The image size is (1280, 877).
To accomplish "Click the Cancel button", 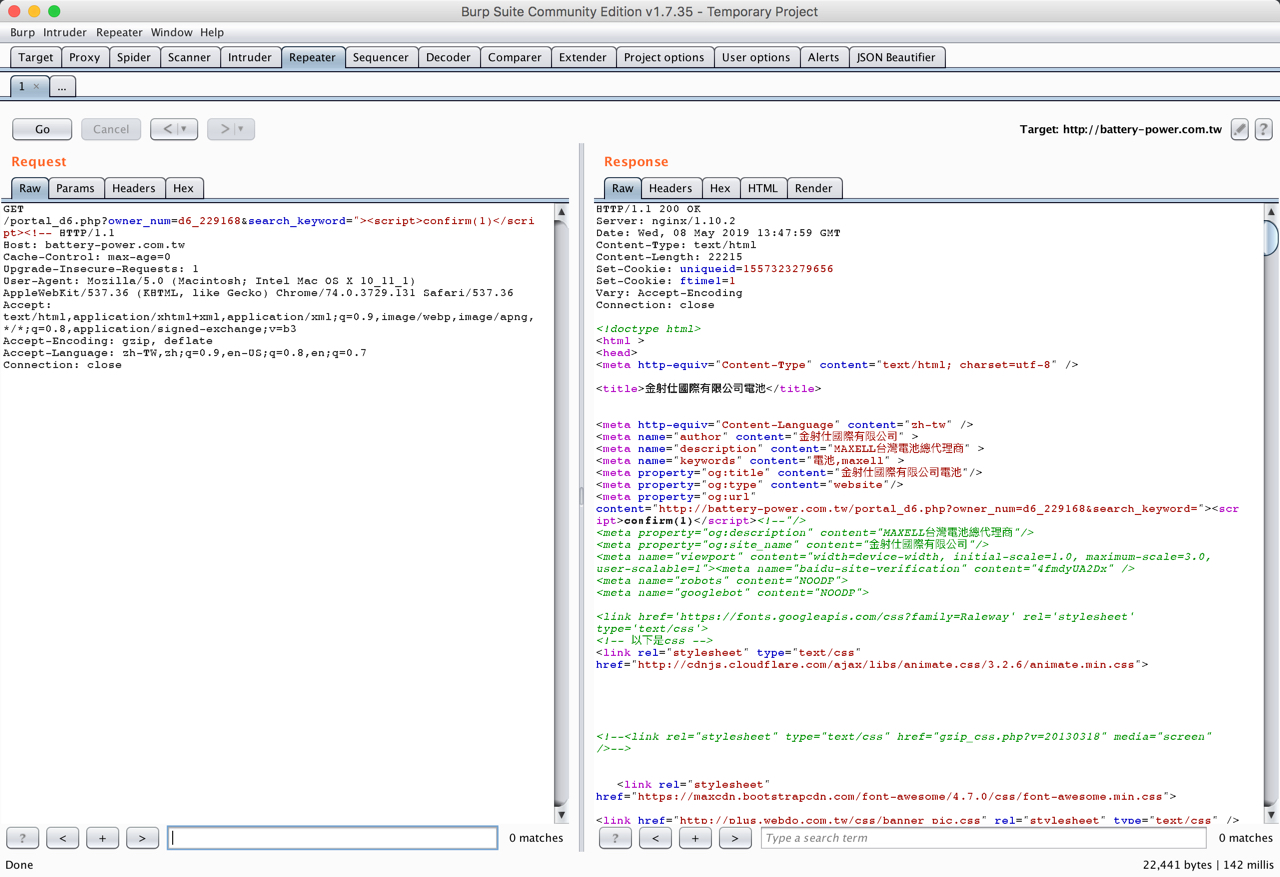I will pos(111,129).
